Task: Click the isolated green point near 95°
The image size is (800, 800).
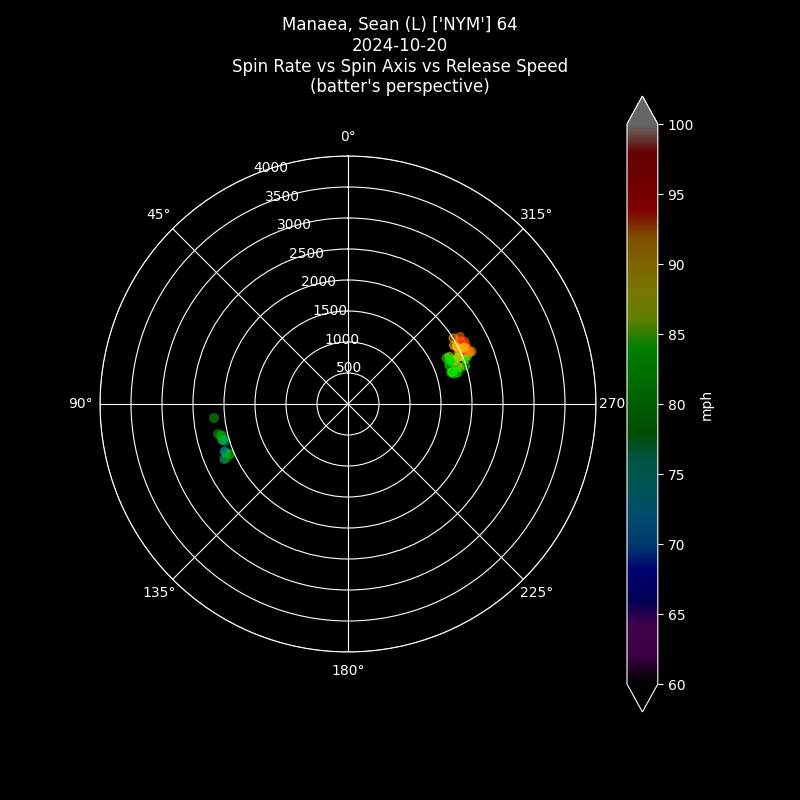Action: pyautogui.click(x=214, y=418)
